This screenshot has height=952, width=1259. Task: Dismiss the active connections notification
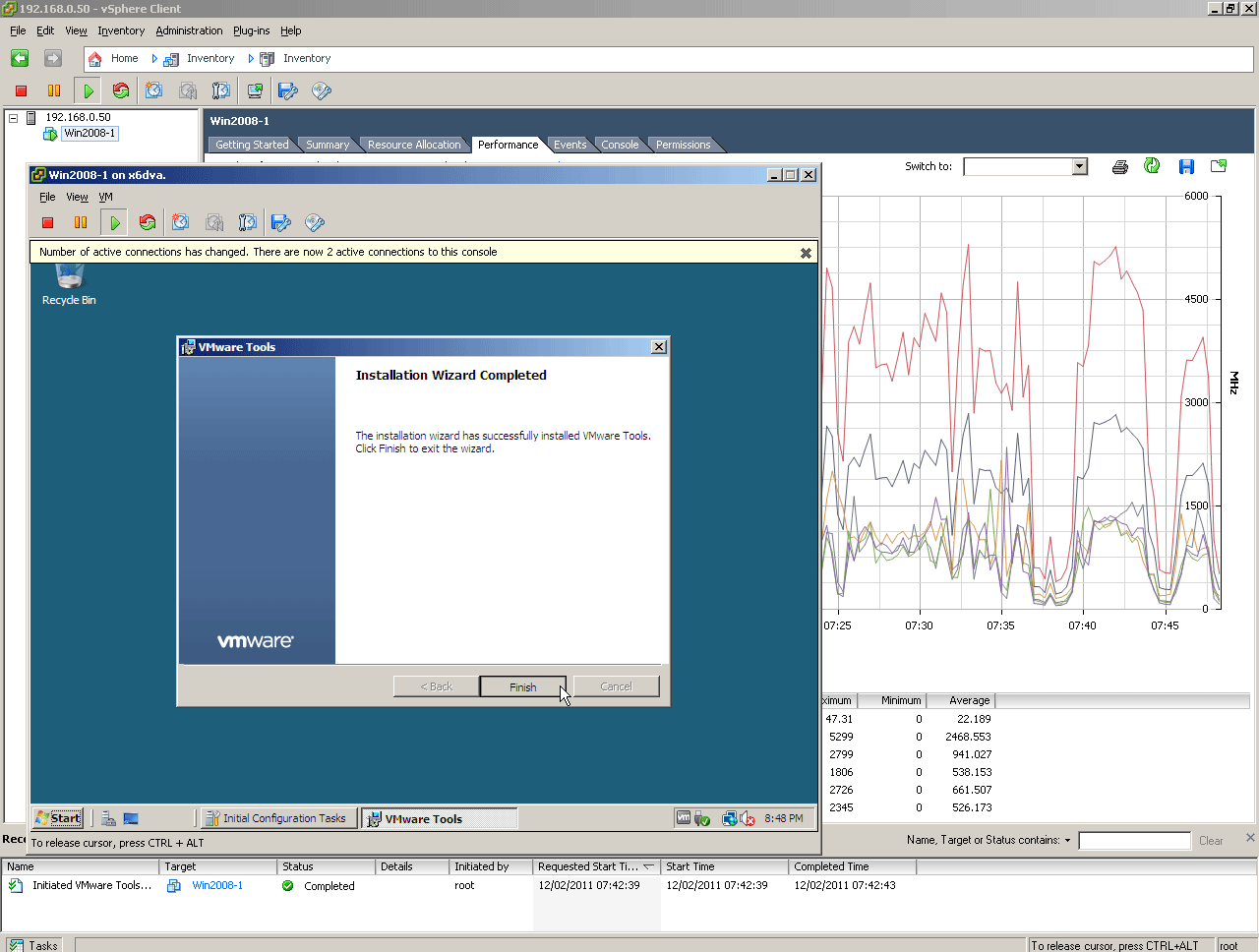click(x=806, y=253)
